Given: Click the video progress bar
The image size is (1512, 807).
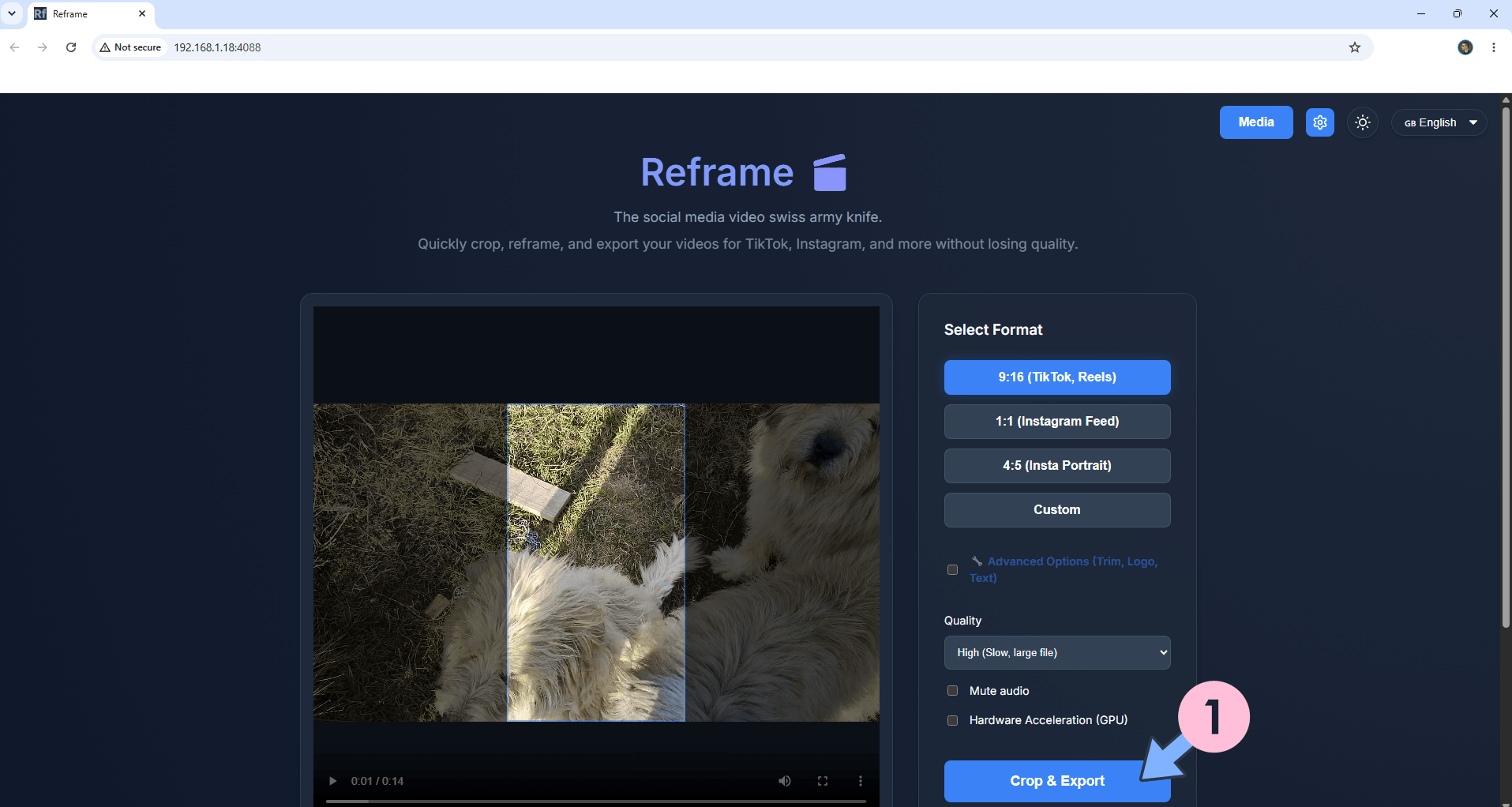Looking at the screenshot, I should pyautogui.click(x=596, y=801).
